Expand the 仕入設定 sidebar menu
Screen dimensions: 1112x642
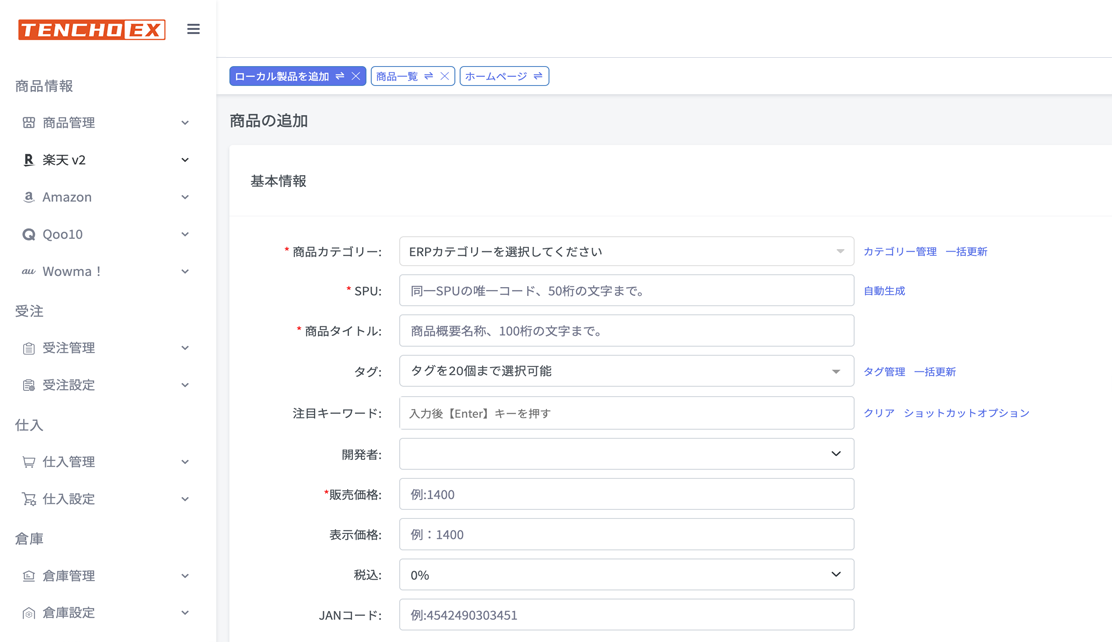click(185, 499)
